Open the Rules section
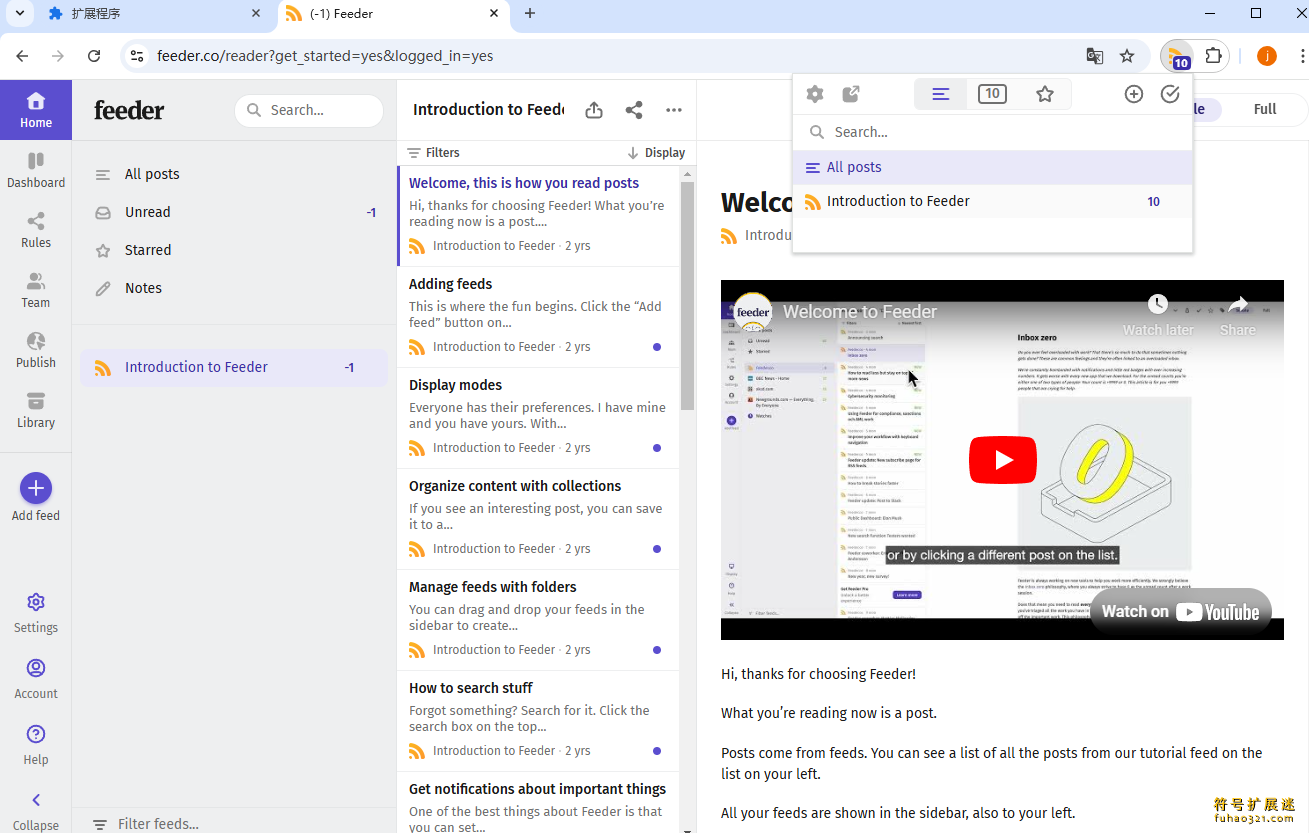This screenshot has width=1309, height=833. tap(36, 230)
